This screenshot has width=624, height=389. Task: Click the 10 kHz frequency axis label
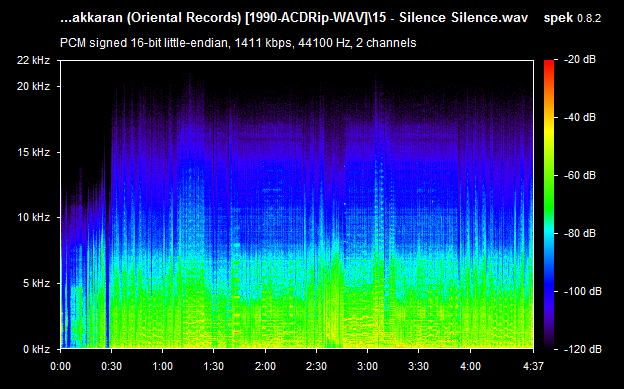click(x=33, y=217)
